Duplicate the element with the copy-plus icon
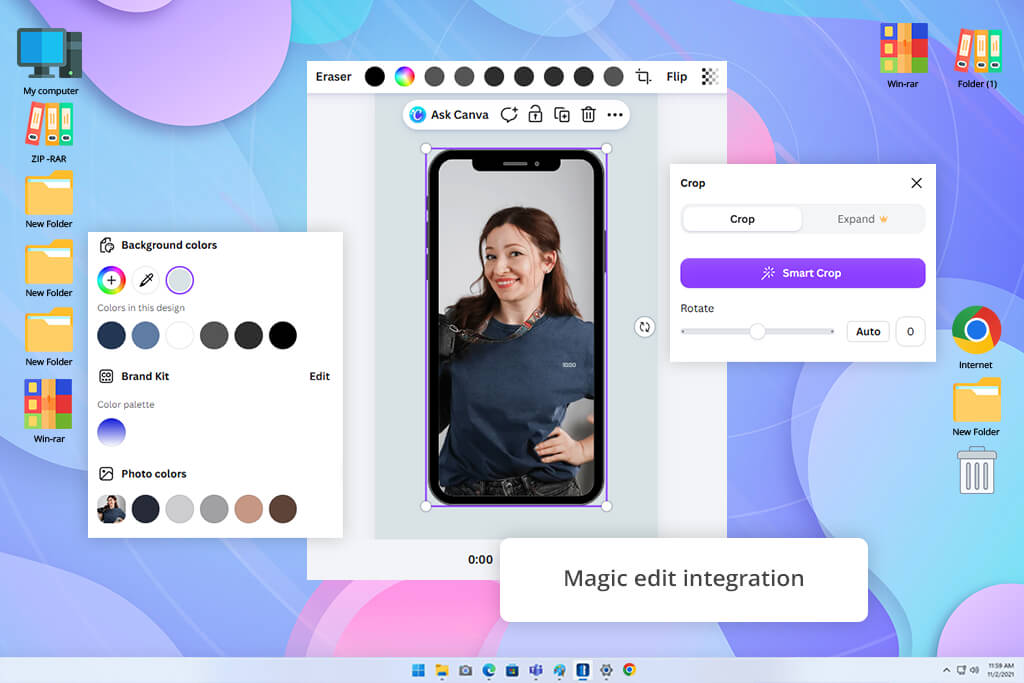Image resolution: width=1024 pixels, height=683 pixels. [x=562, y=115]
